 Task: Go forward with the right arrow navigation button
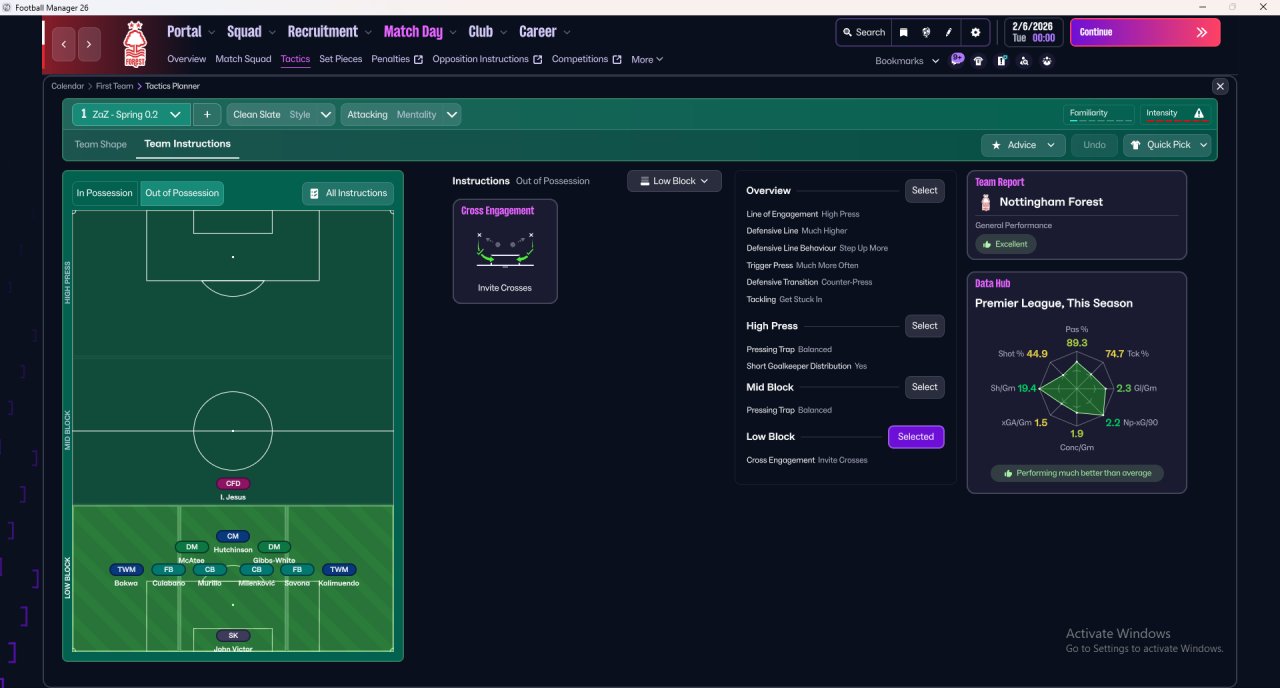90,44
